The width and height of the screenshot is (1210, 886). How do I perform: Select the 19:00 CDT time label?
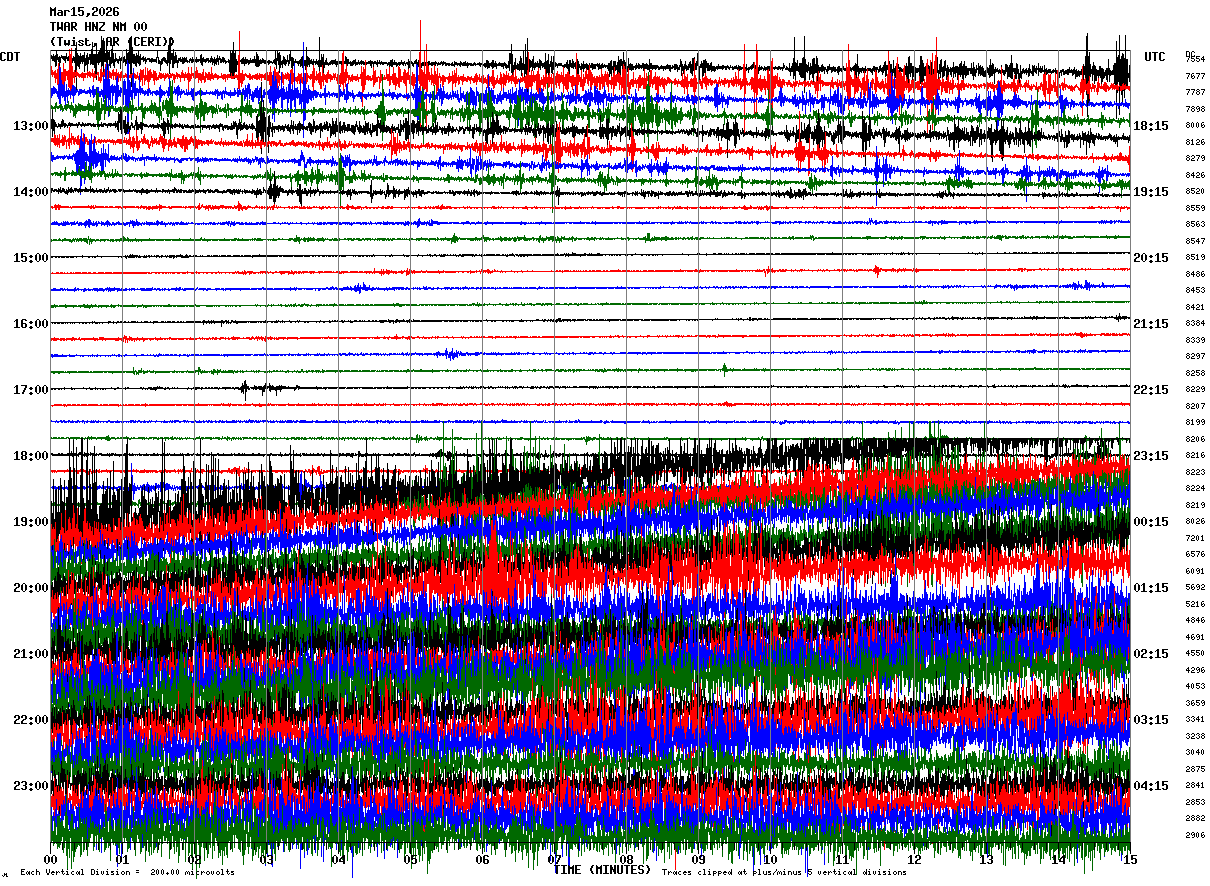click(x=31, y=522)
